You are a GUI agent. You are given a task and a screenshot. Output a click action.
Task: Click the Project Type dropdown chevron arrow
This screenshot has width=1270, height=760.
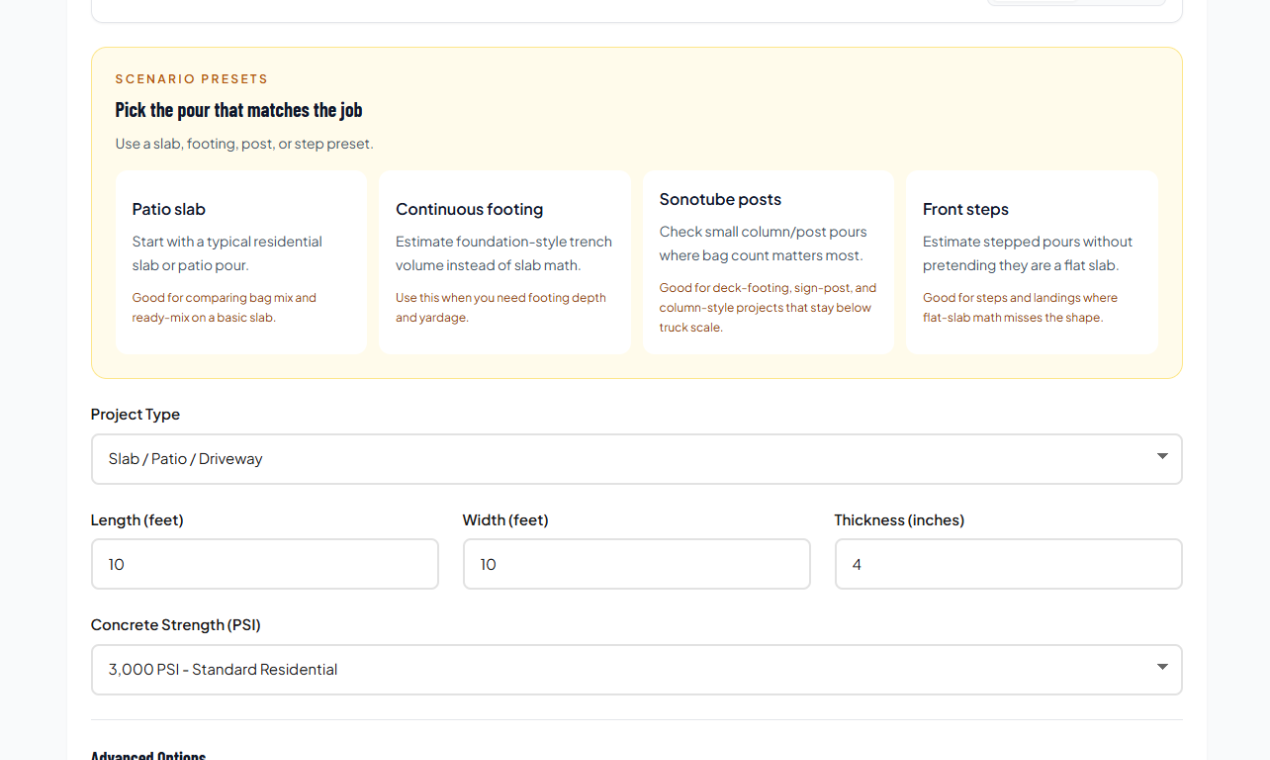coord(1162,457)
